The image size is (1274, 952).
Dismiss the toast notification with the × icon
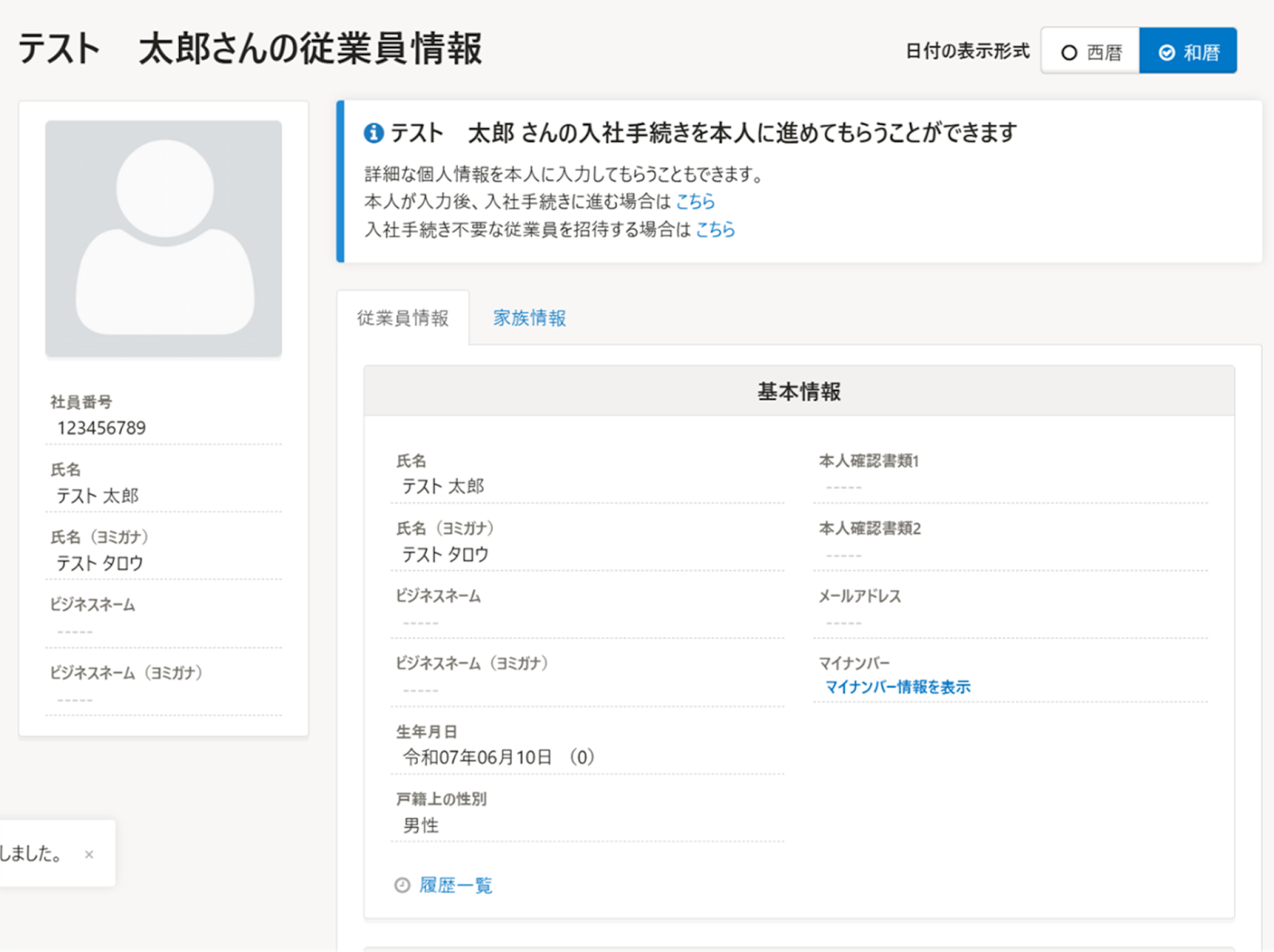coord(89,854)
